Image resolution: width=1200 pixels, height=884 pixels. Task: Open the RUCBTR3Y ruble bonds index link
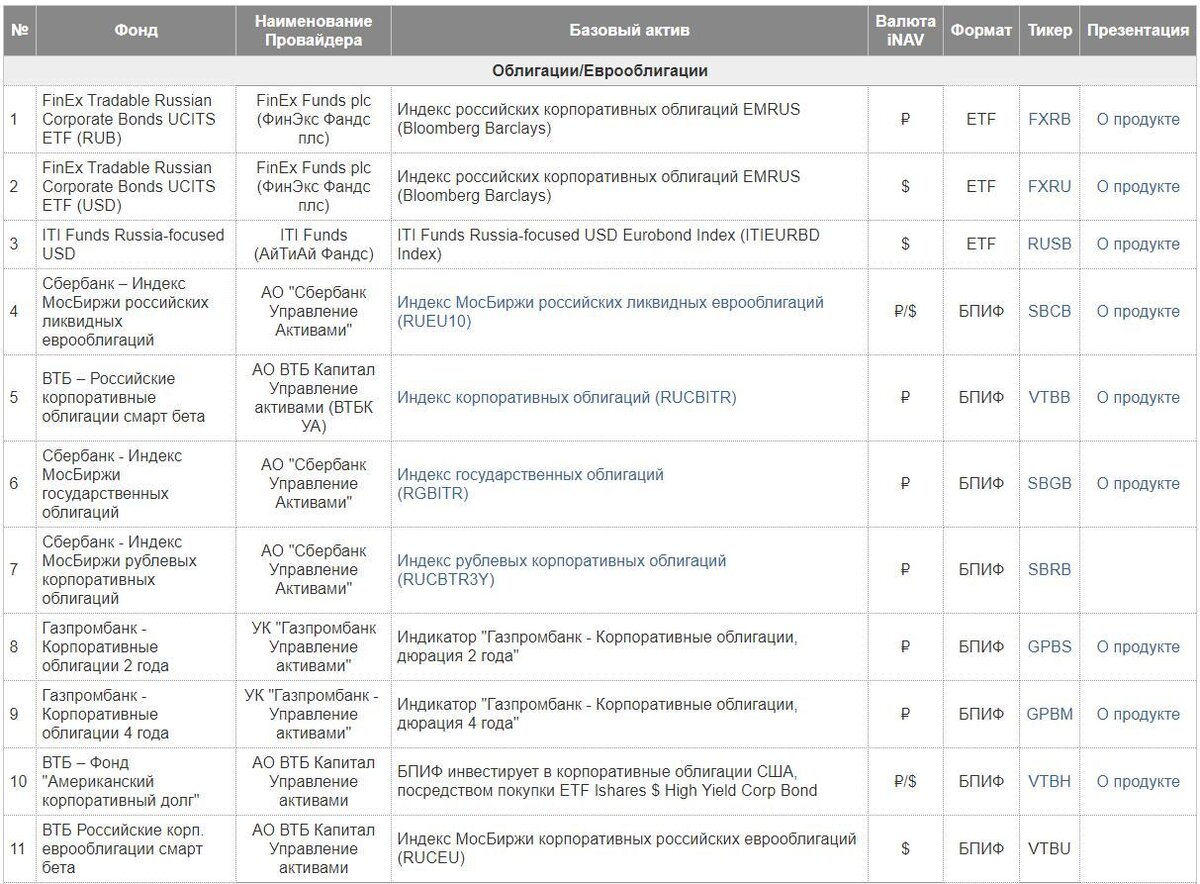(561, 570)
